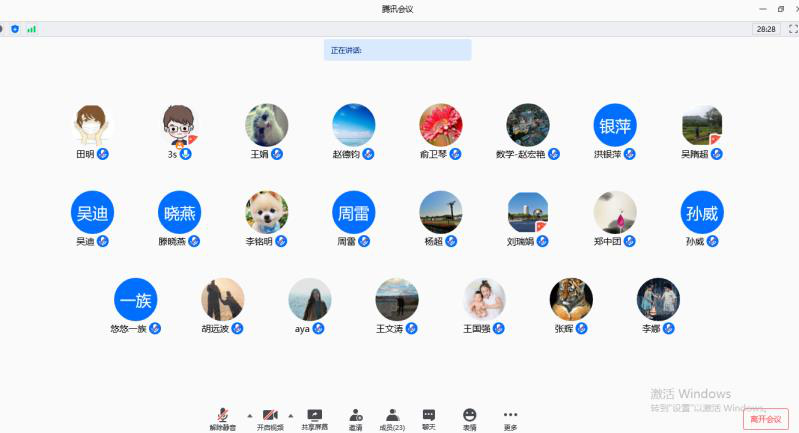Turn on camera with 开启视频
This screenshot has width=799, height=433.
point(270,418)
